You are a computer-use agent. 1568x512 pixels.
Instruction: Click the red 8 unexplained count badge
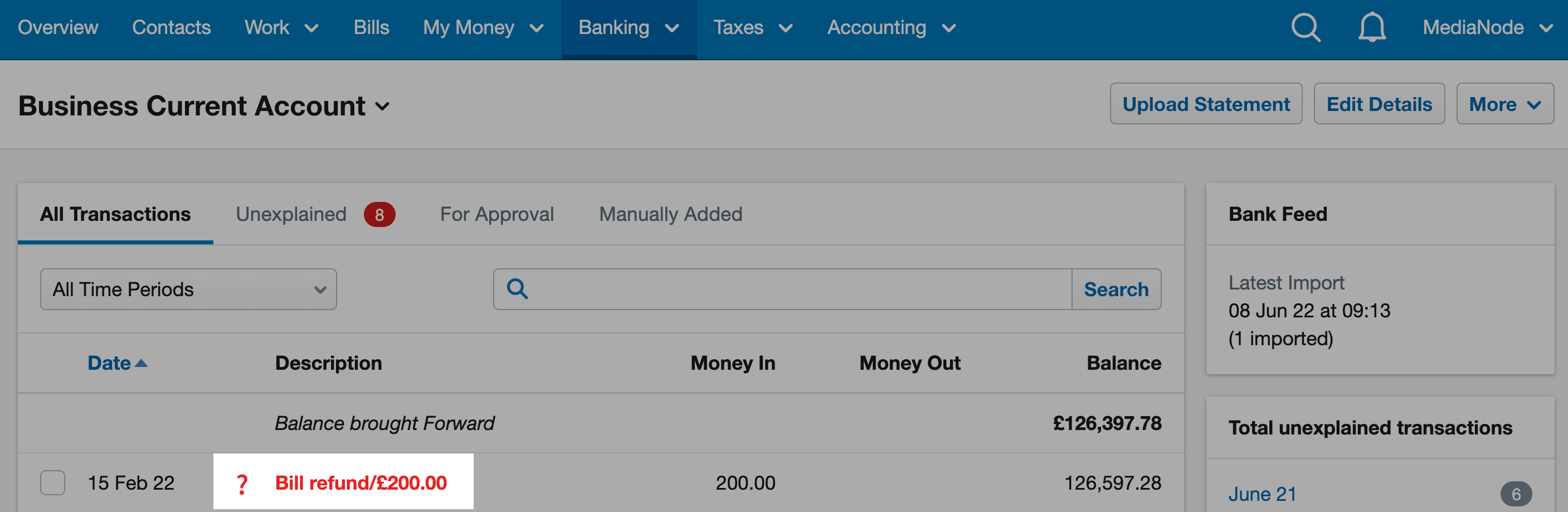[x=379, y=215]
